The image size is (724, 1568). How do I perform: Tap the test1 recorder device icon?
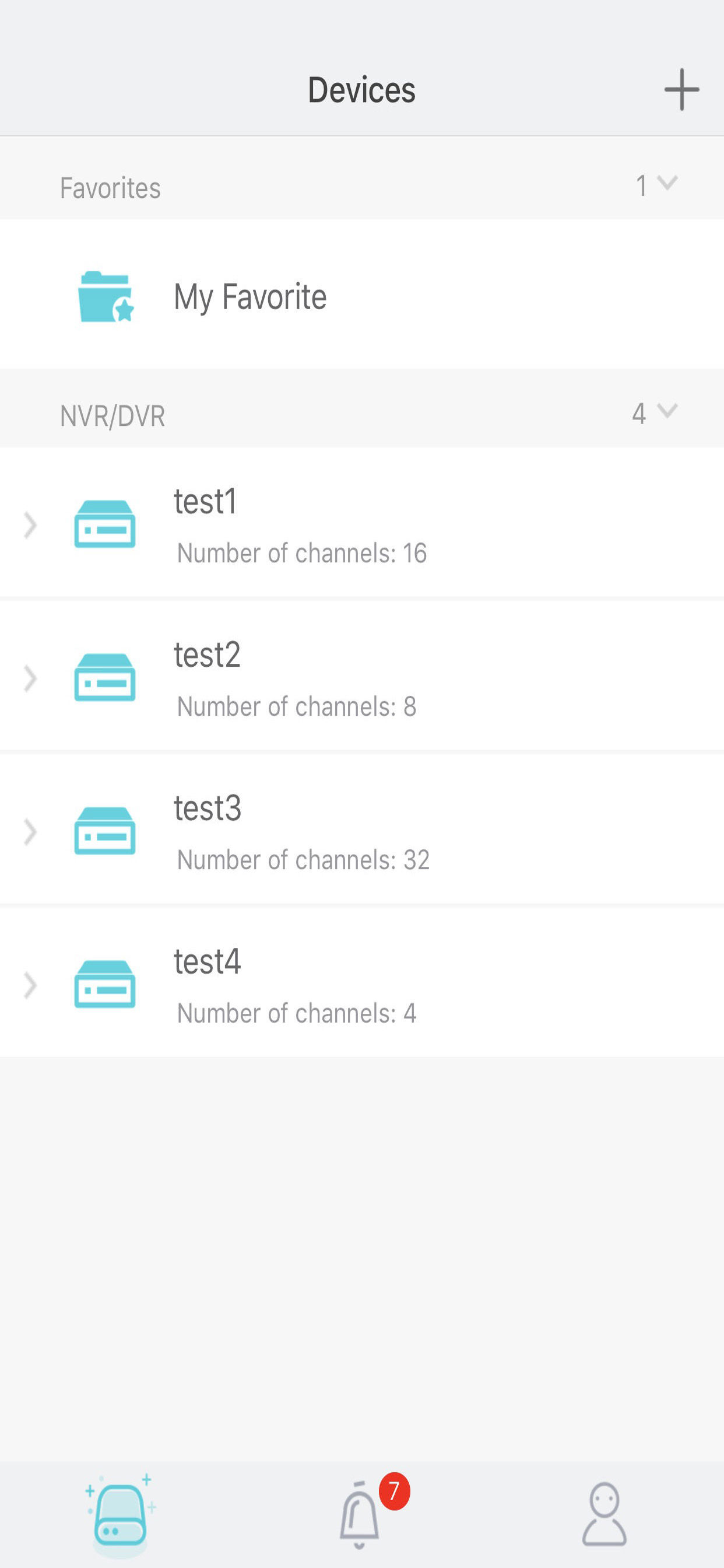click(105, 524)
